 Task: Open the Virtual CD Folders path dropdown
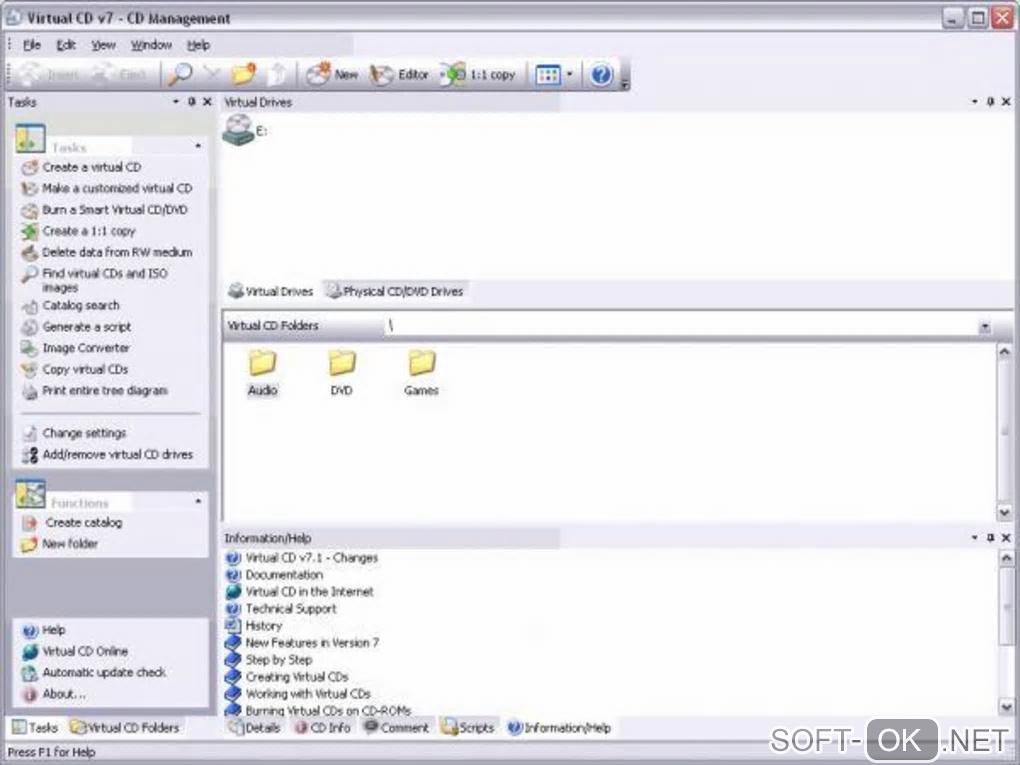[985, 327]
